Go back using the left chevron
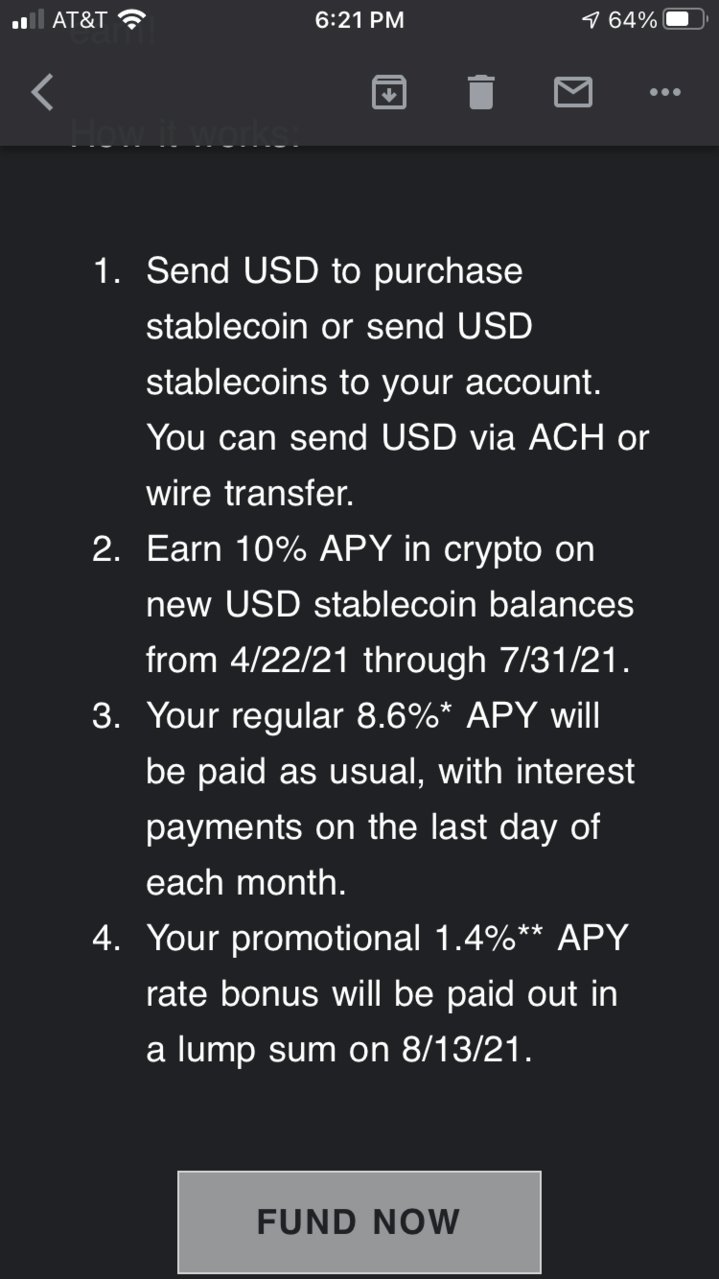 tap(41, 92)
